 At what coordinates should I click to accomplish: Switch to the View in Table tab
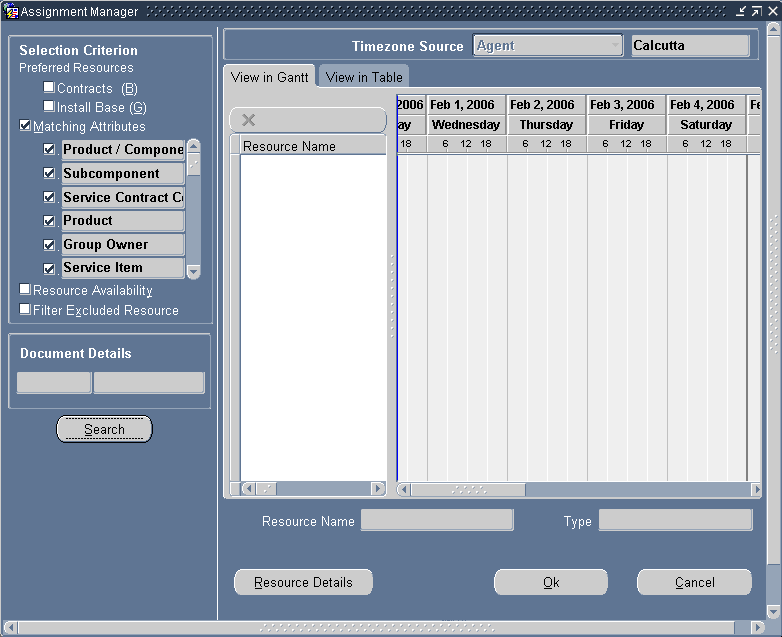[364, 77]
